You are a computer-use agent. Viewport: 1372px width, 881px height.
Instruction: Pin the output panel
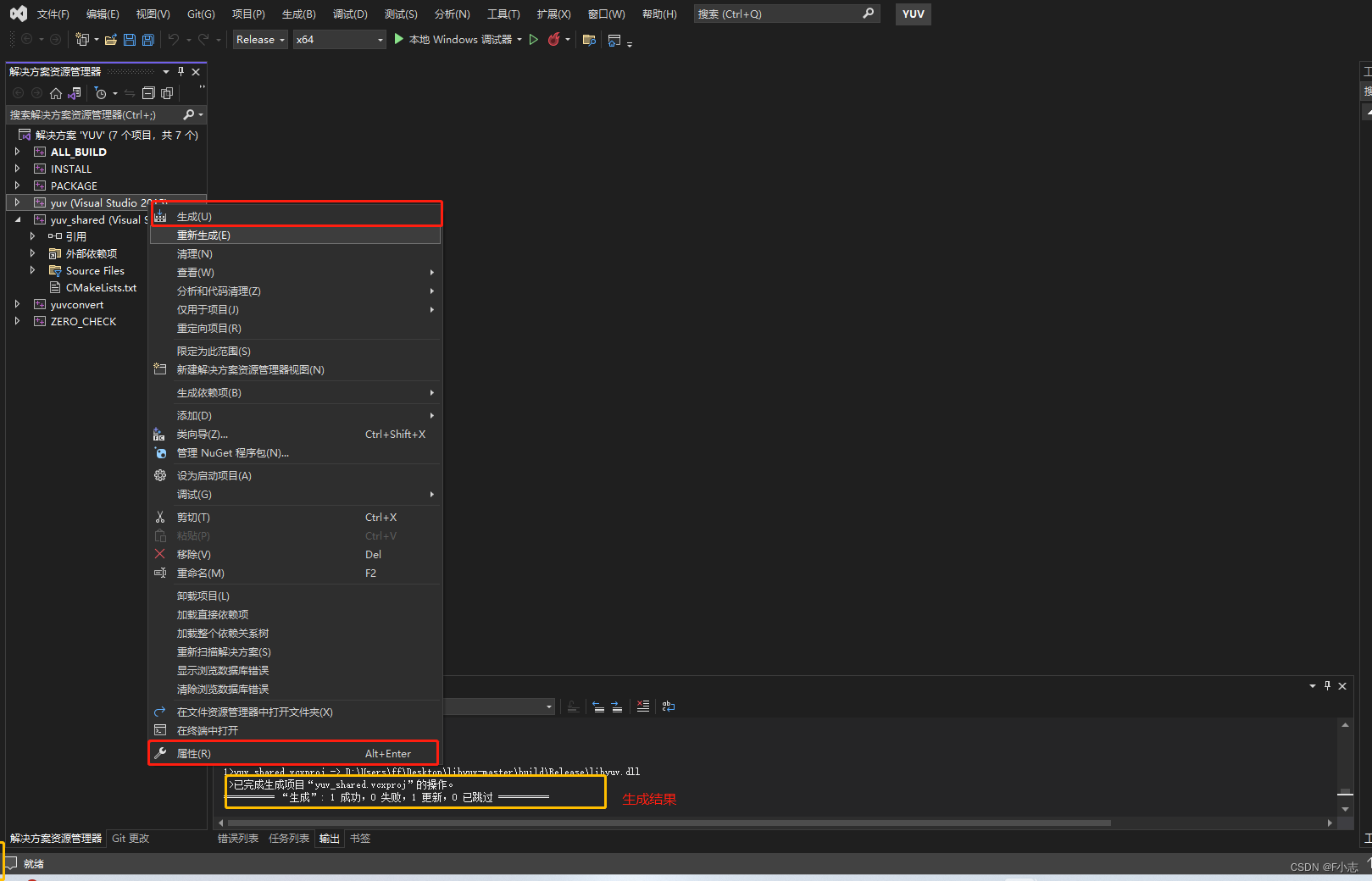point(1327,685)
